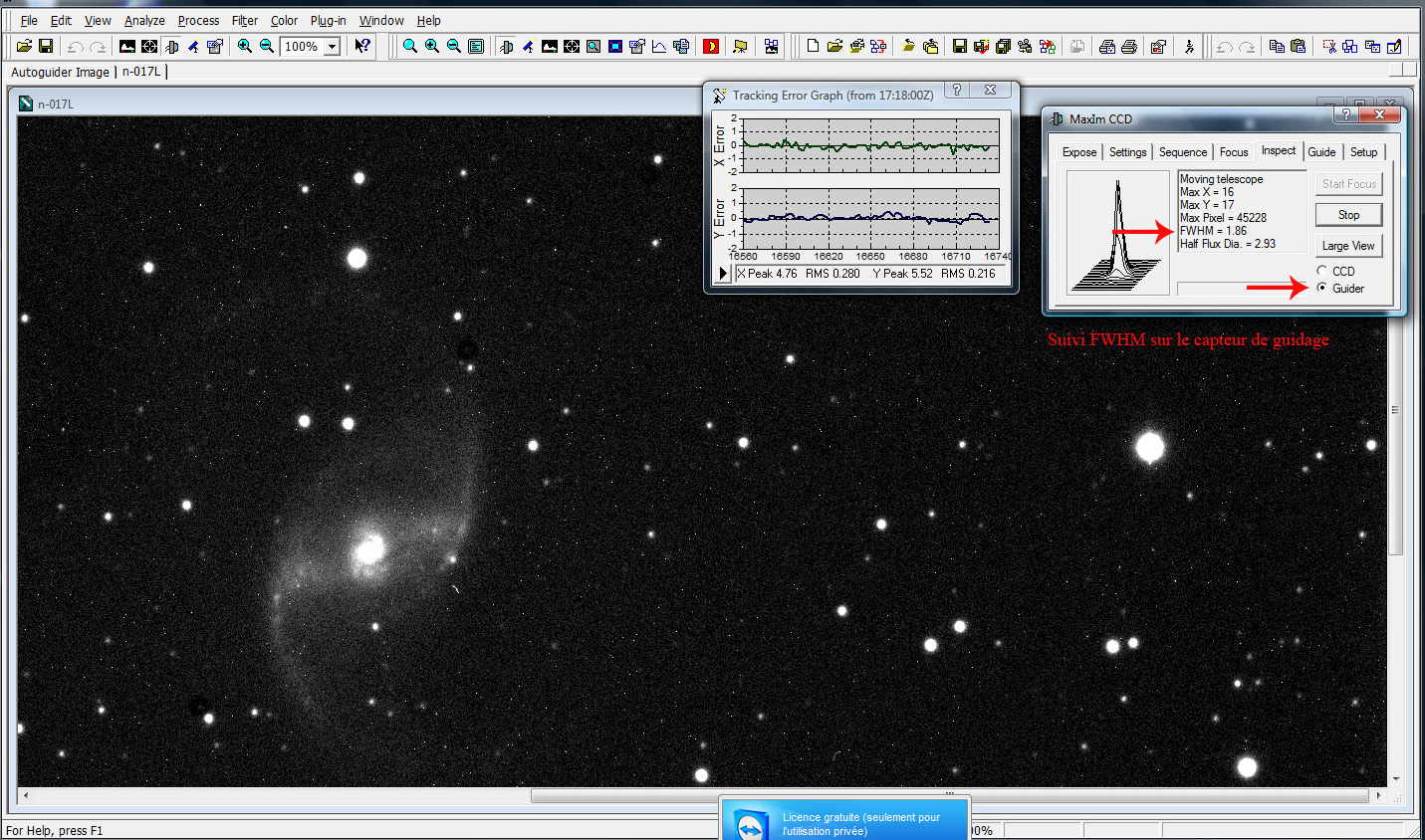The image size is (1425, 840).
Task: Click the Open file folder icon
Action: coord(24,46)
